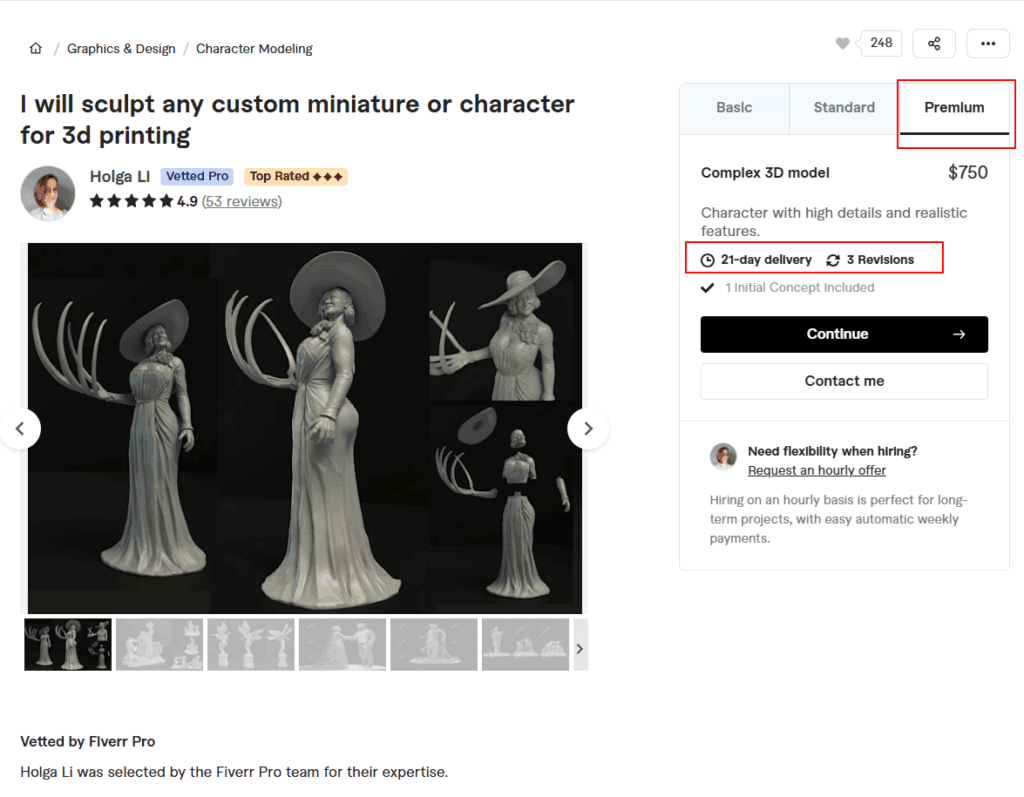This screenshot has height=797, width=1024.
Task: Click the clock icon beside 21-day delivery
Action: click(x=707, y=259)
